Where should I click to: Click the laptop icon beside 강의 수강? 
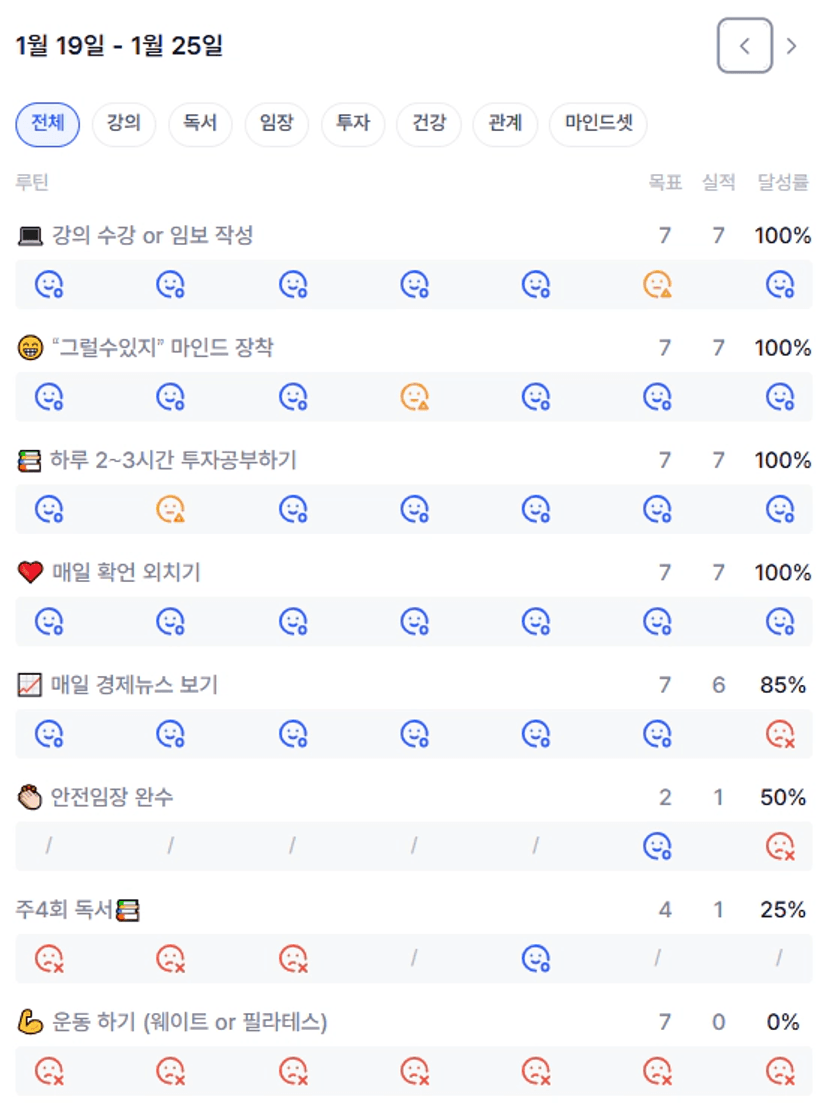(x=31, y=236)
